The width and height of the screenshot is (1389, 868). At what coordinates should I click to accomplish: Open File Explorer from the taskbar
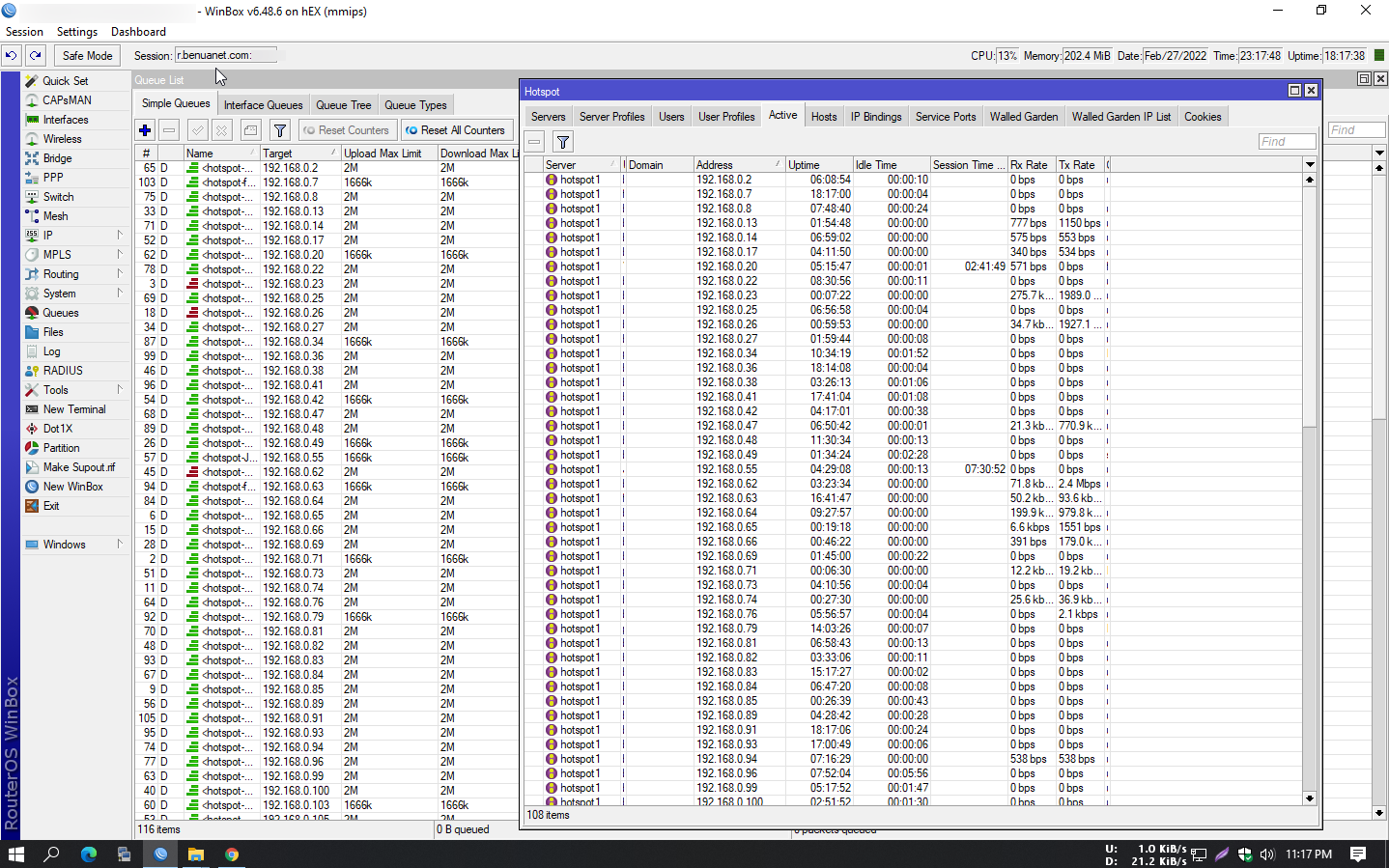click(196, 854)
